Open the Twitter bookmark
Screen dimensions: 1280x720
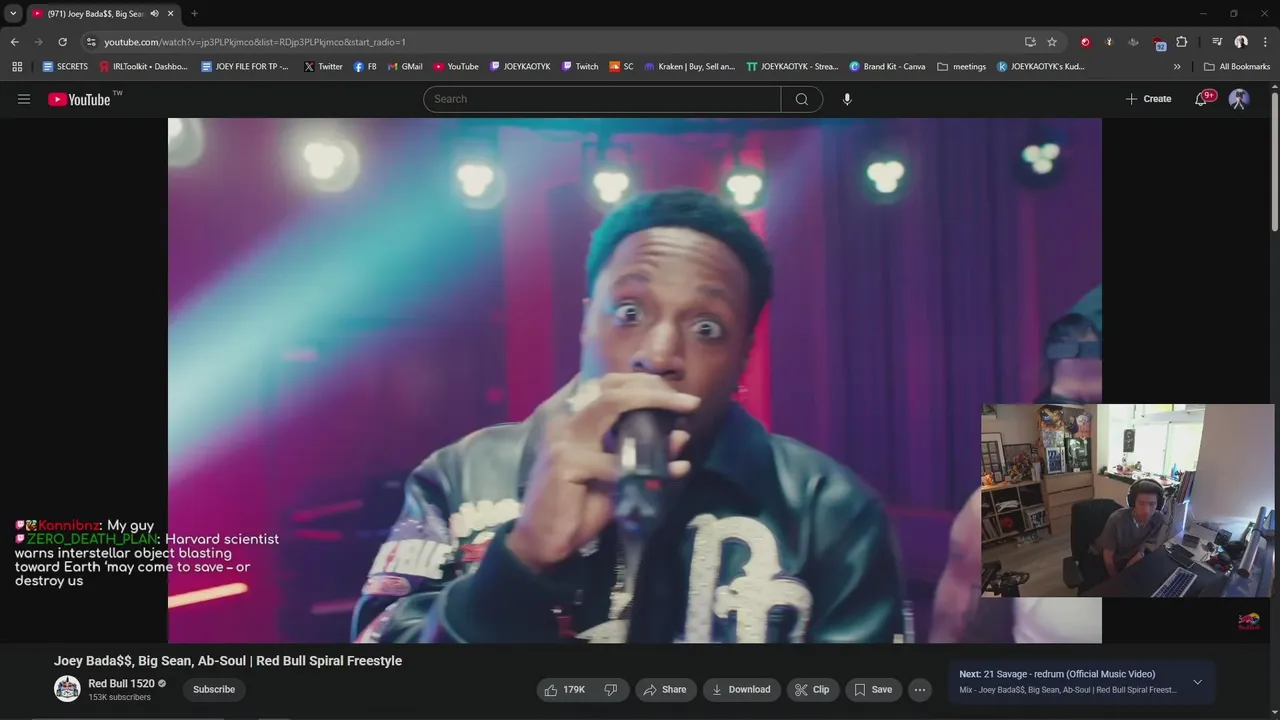pos(323,67)
